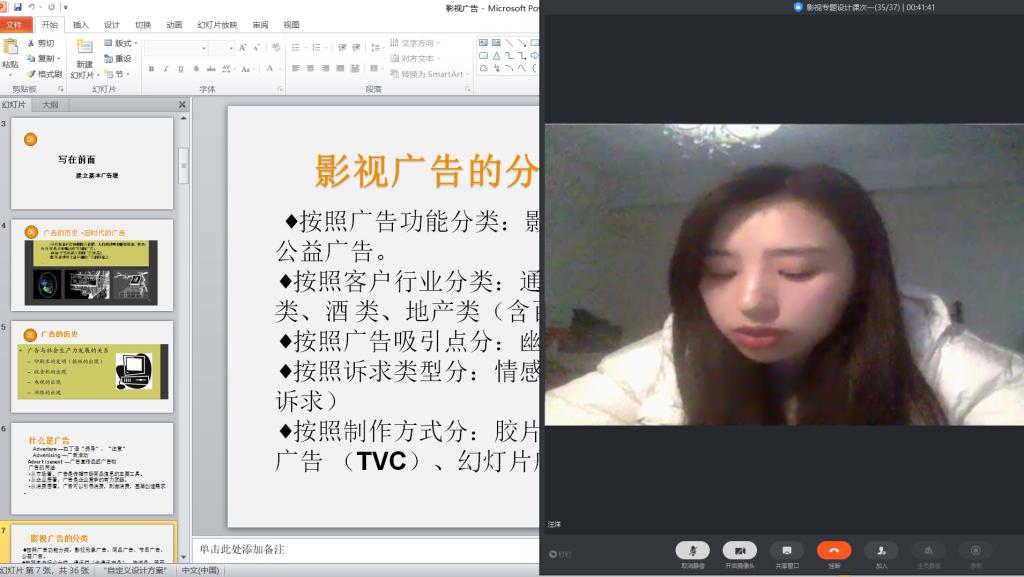
Task: Select the 格式刷 (Format Painter) tool
Action: click(44, 74)
